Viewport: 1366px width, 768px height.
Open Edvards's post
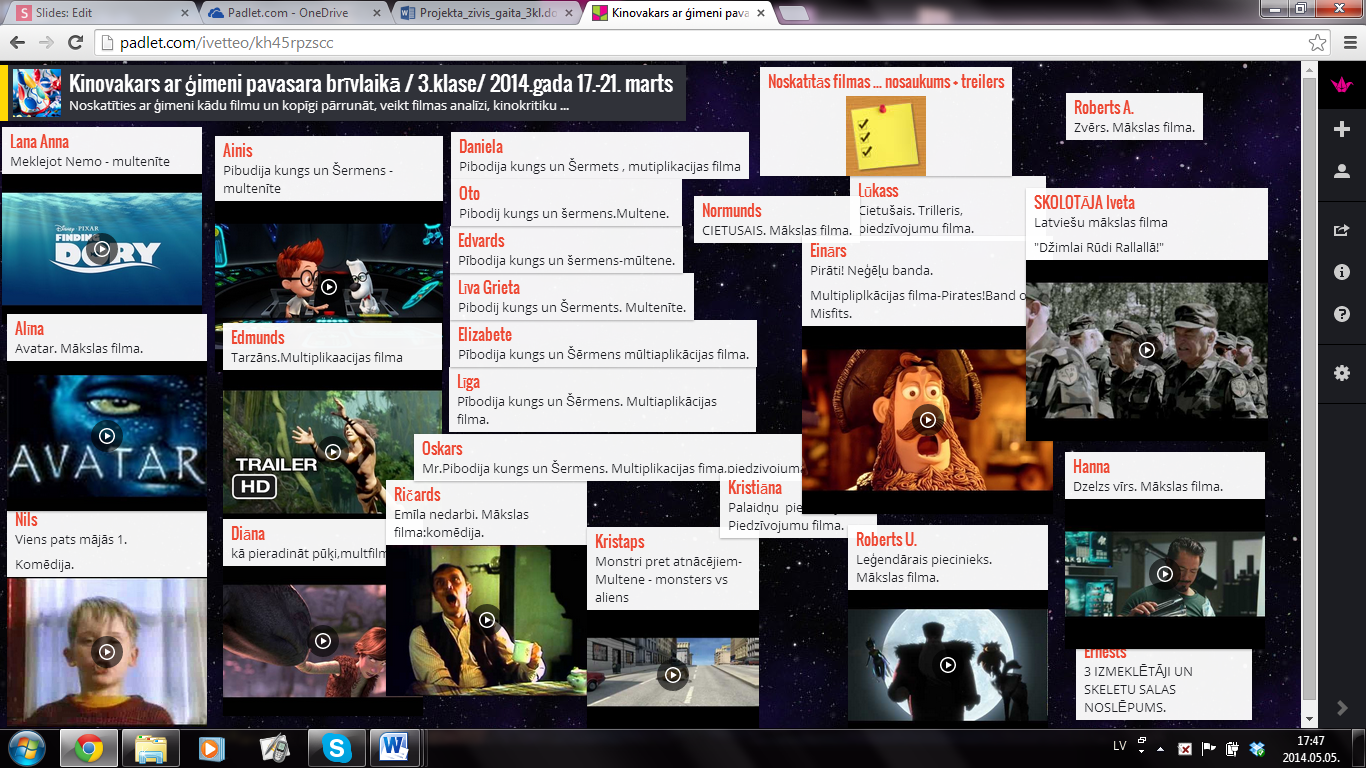567,250
